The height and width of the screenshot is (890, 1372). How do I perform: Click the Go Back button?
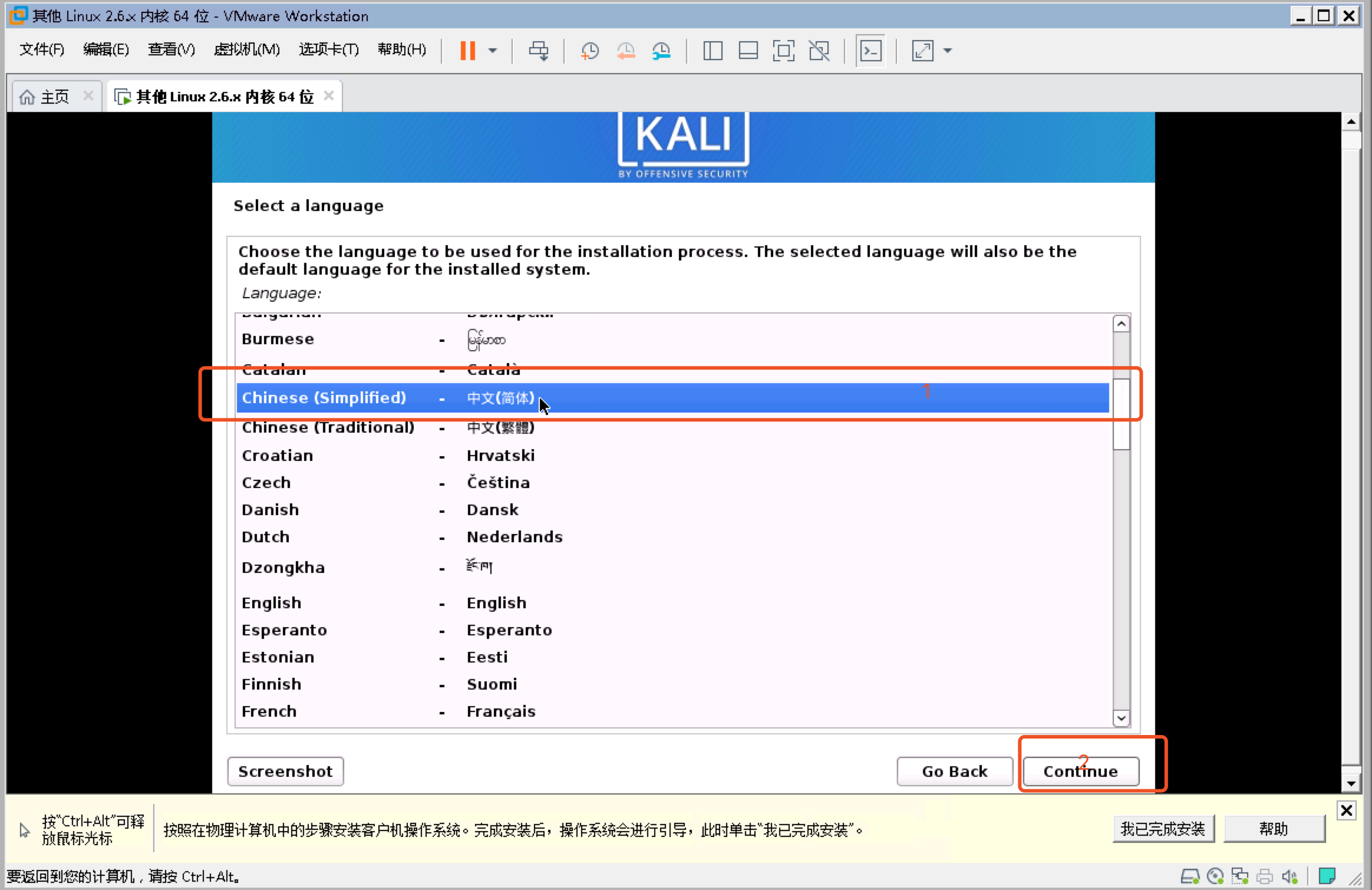tap(954, 772)
